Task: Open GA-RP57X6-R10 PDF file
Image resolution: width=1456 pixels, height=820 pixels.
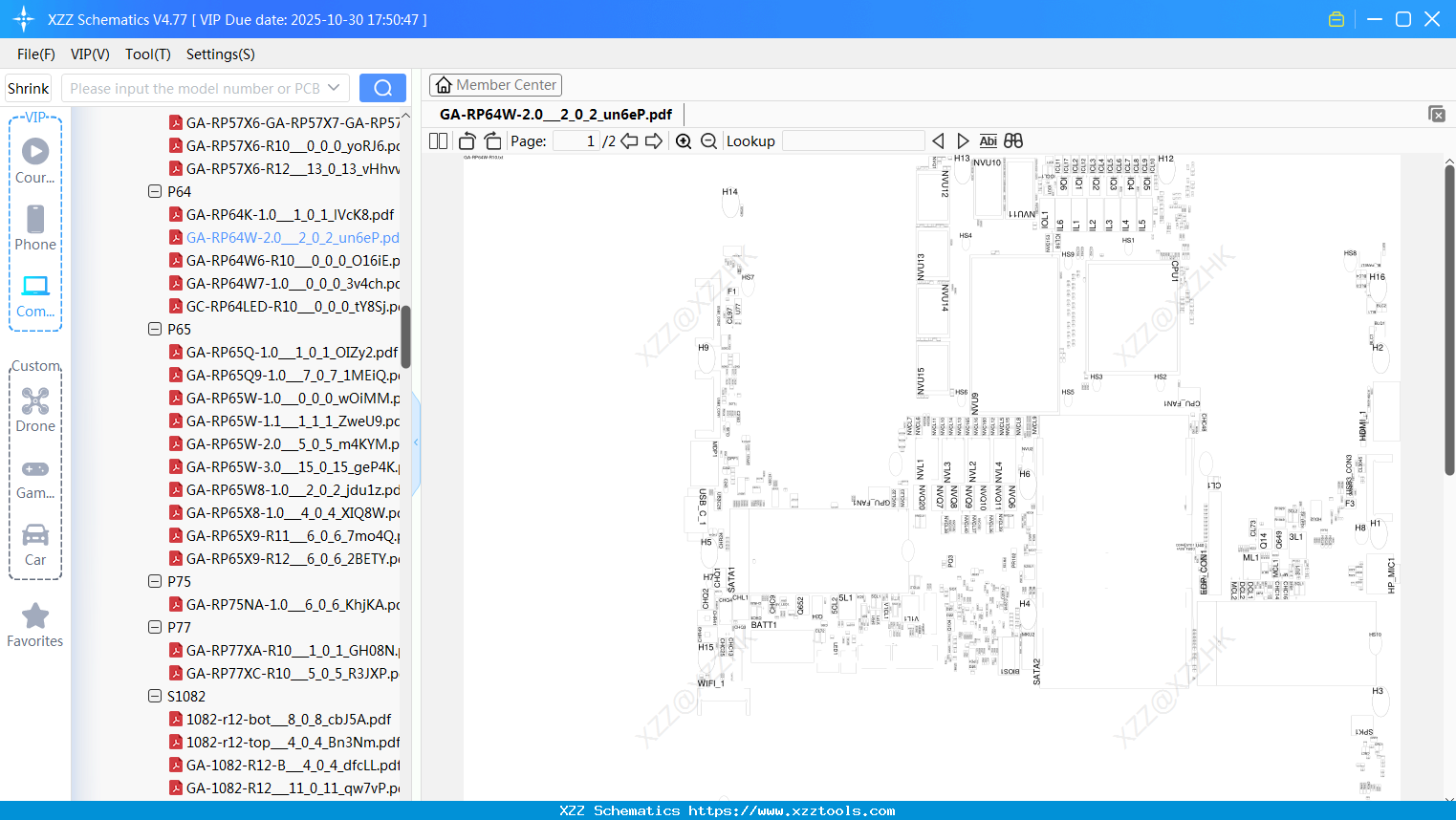Action: (284, 145)
